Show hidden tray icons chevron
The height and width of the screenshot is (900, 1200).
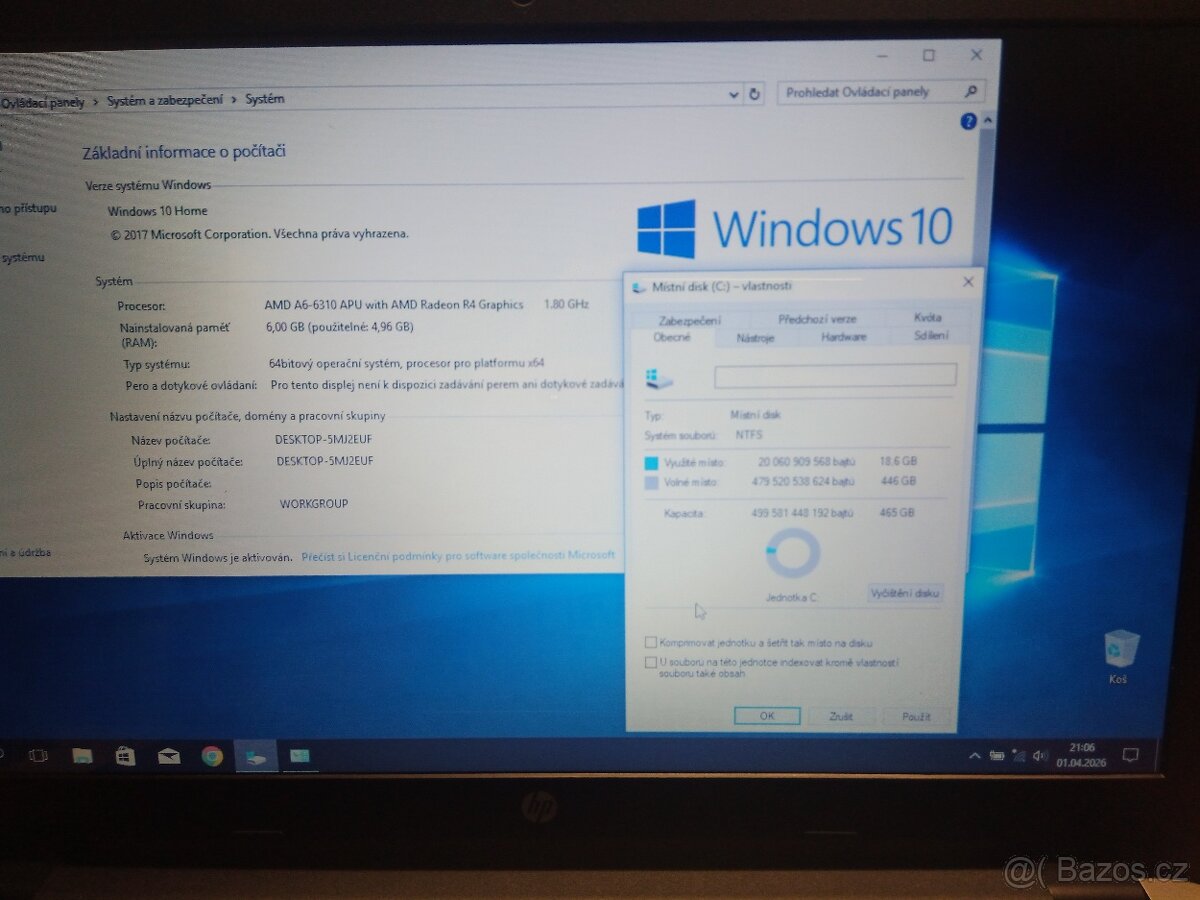click(x=975, y=756)
